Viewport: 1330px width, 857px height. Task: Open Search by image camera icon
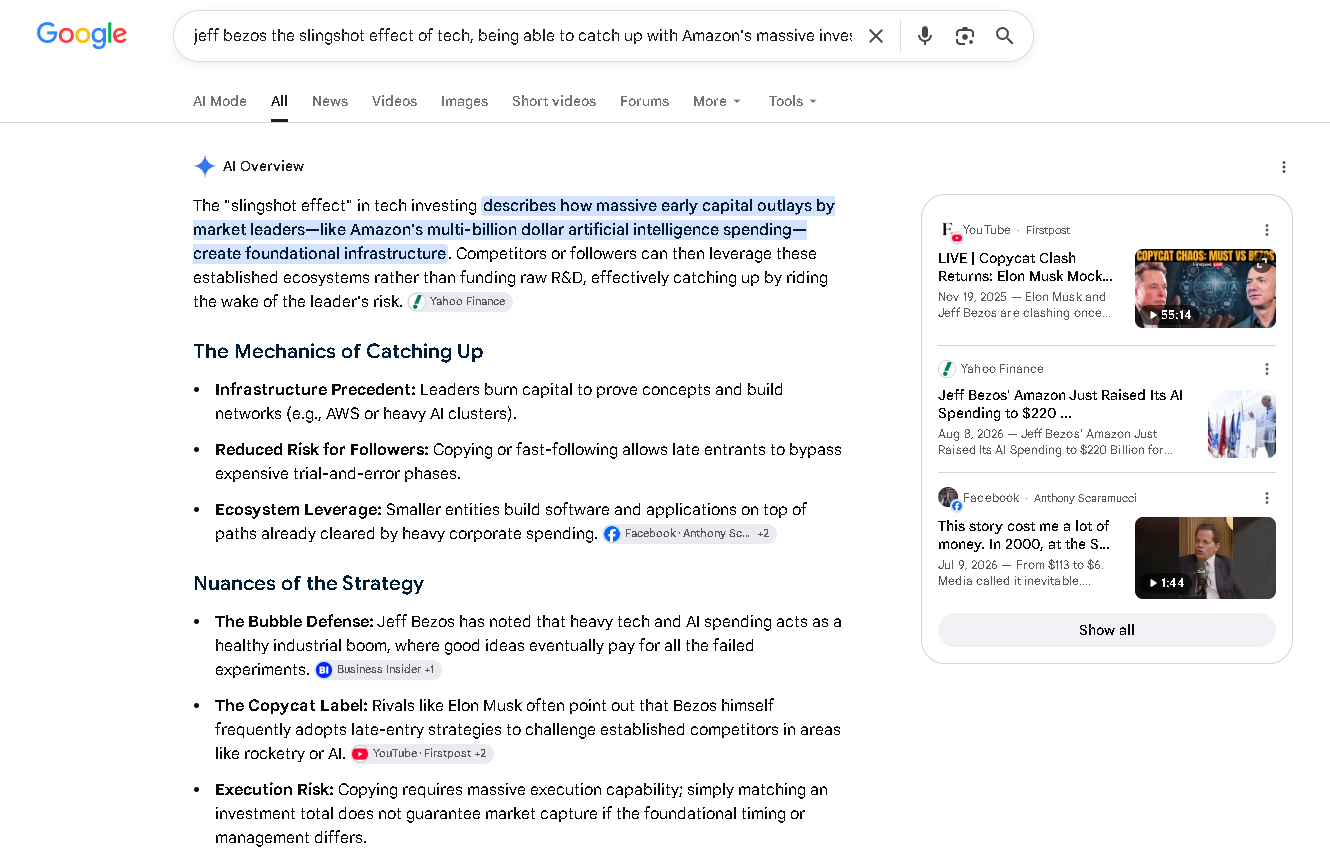click(965, 36)
